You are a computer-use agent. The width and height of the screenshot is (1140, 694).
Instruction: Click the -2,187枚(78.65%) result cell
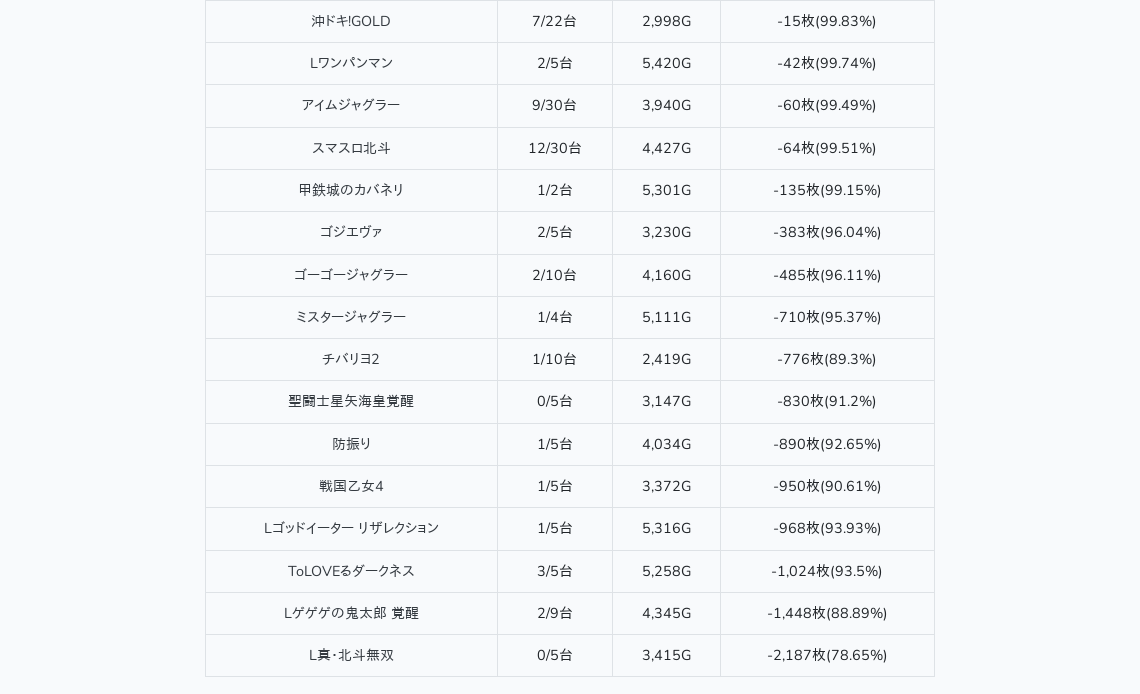coord(827,655)
